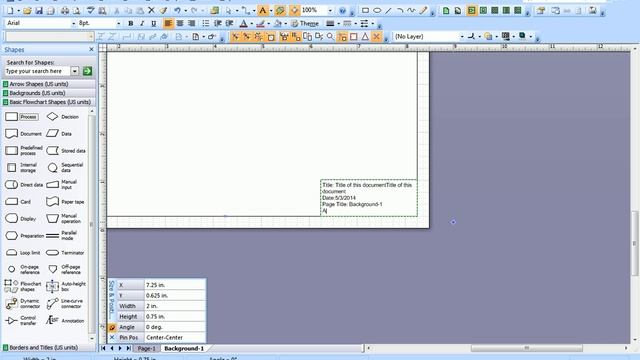Click the Theme button
This screenshot has height=360, width=640.
click(x=304, y=24)
